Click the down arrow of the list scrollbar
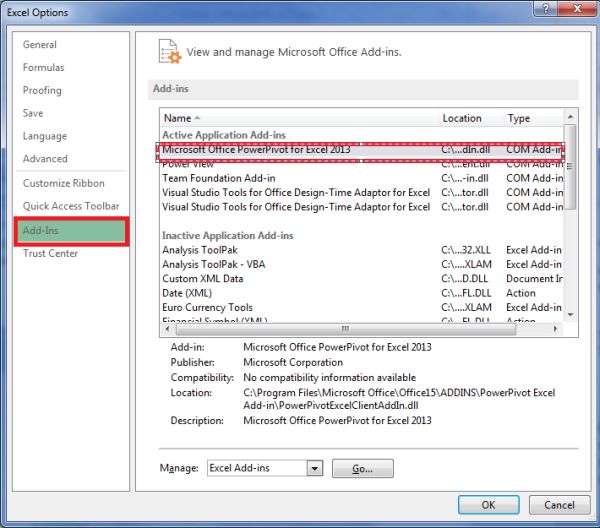Image resolution: width=600 pixels, height=528 pixels. click(x=570, y=315)
